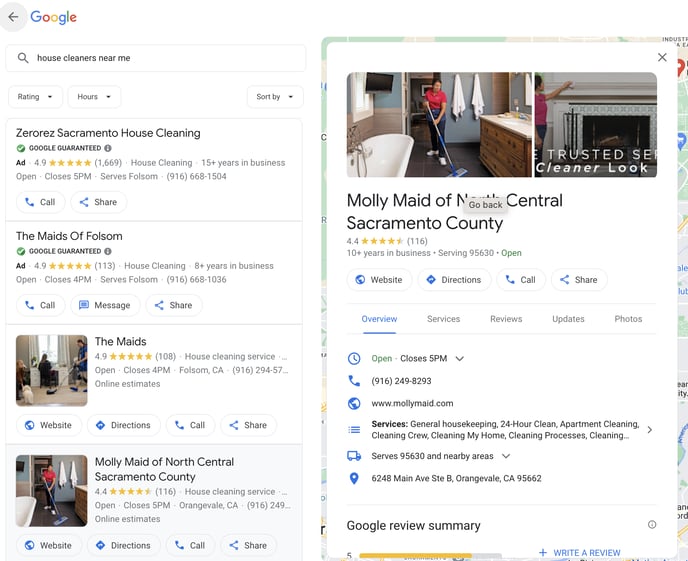The width and height of the screenshot is (688, 561).
Task: Switch to the Reviews tab
Action: (506, 319)
